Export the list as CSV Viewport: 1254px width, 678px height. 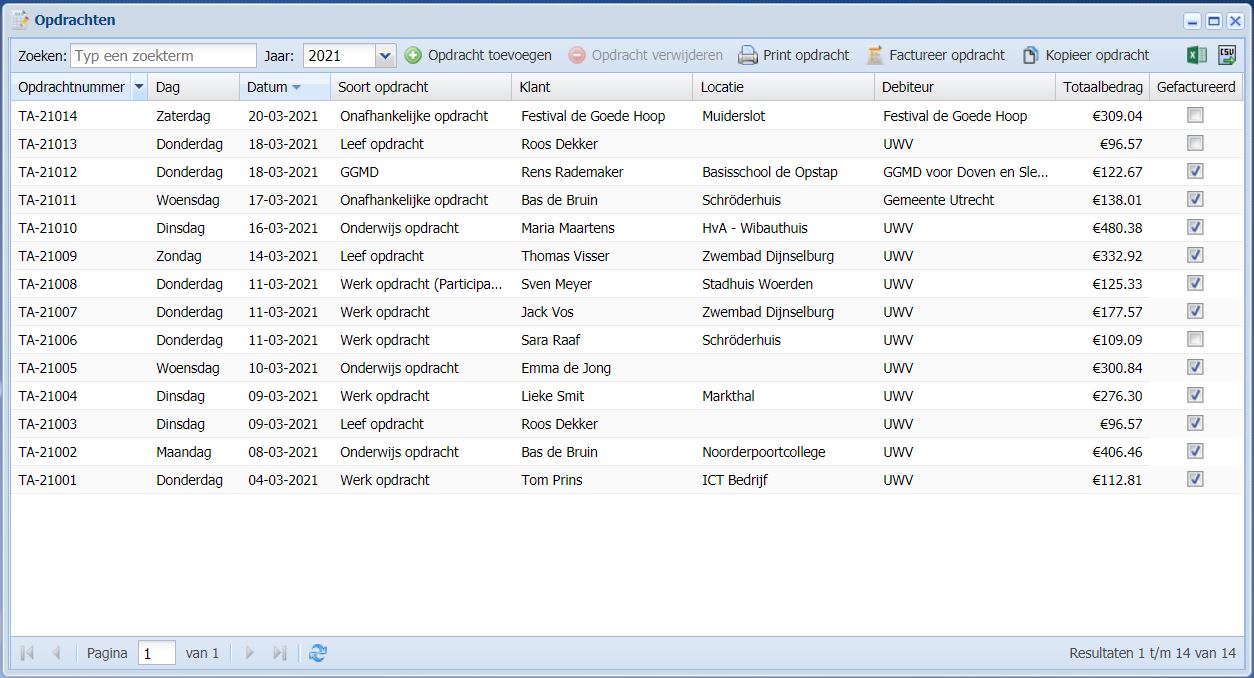1226,55
